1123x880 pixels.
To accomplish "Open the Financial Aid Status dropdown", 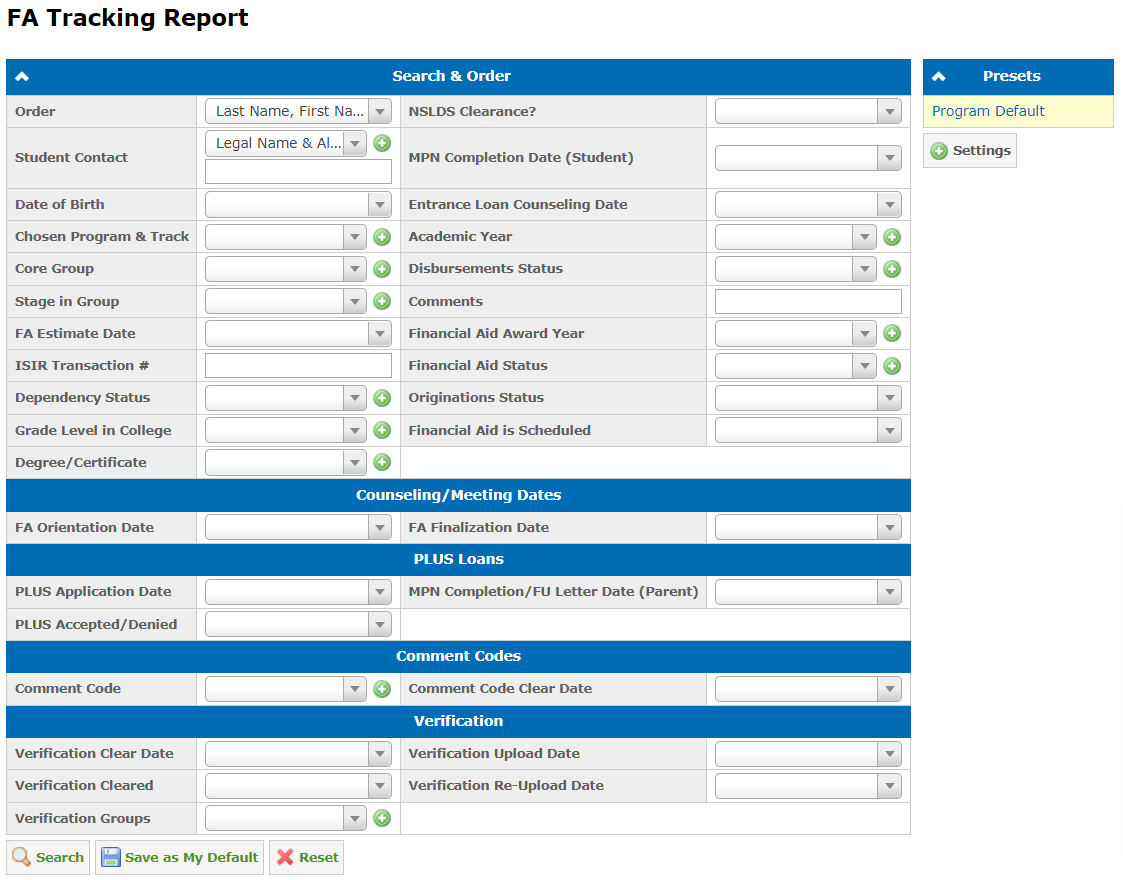I will pos(796,366).
